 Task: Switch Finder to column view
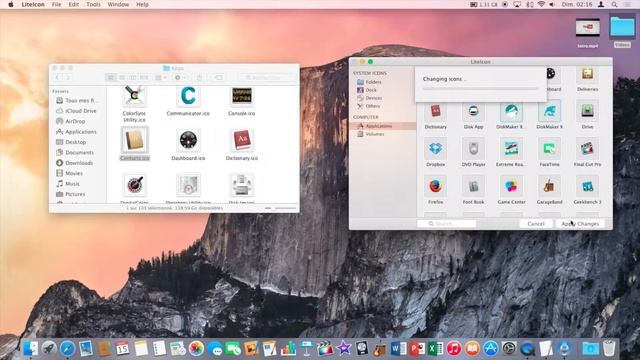tap(133, 78)
